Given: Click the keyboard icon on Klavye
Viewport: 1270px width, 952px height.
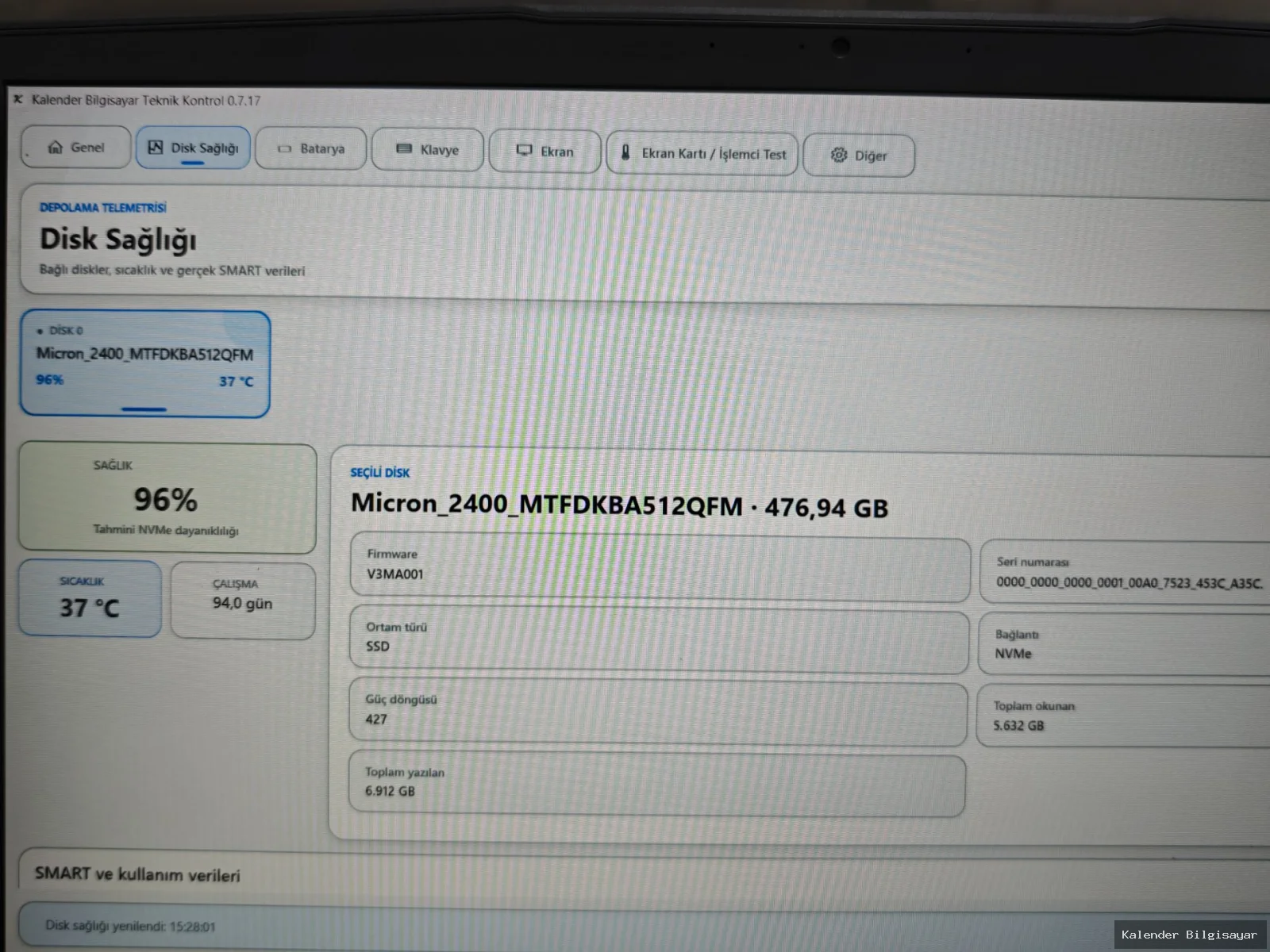Looking at the screenshot, I should point(404,149).
